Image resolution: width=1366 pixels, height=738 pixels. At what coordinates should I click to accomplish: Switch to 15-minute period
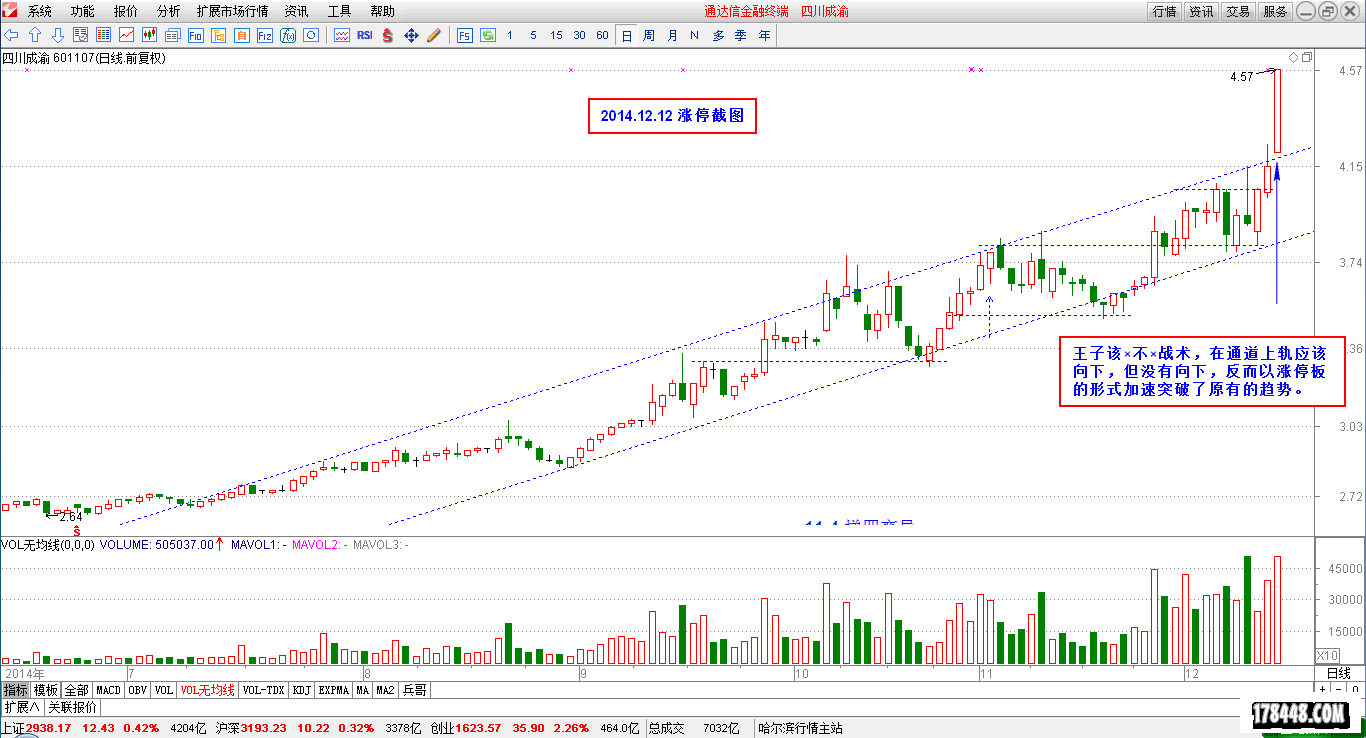point(556,35)
